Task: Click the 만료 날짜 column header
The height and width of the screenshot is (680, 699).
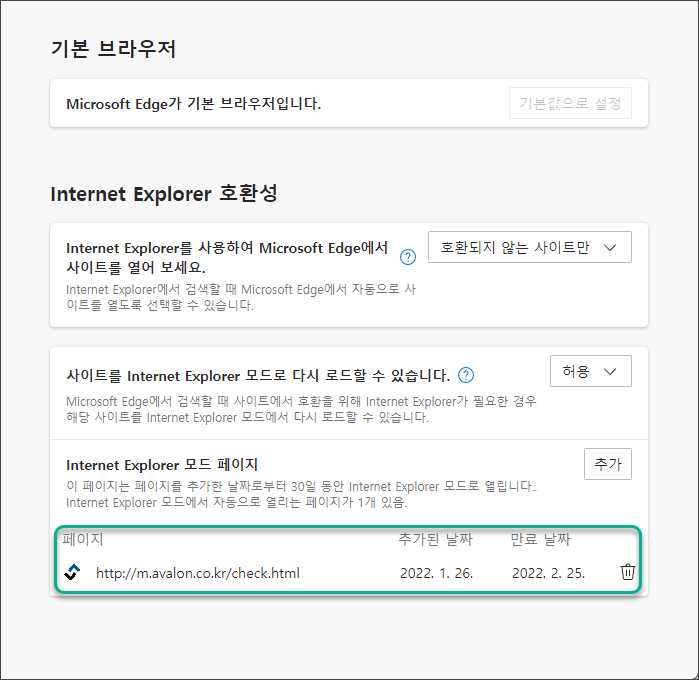Action: [540, 539]
